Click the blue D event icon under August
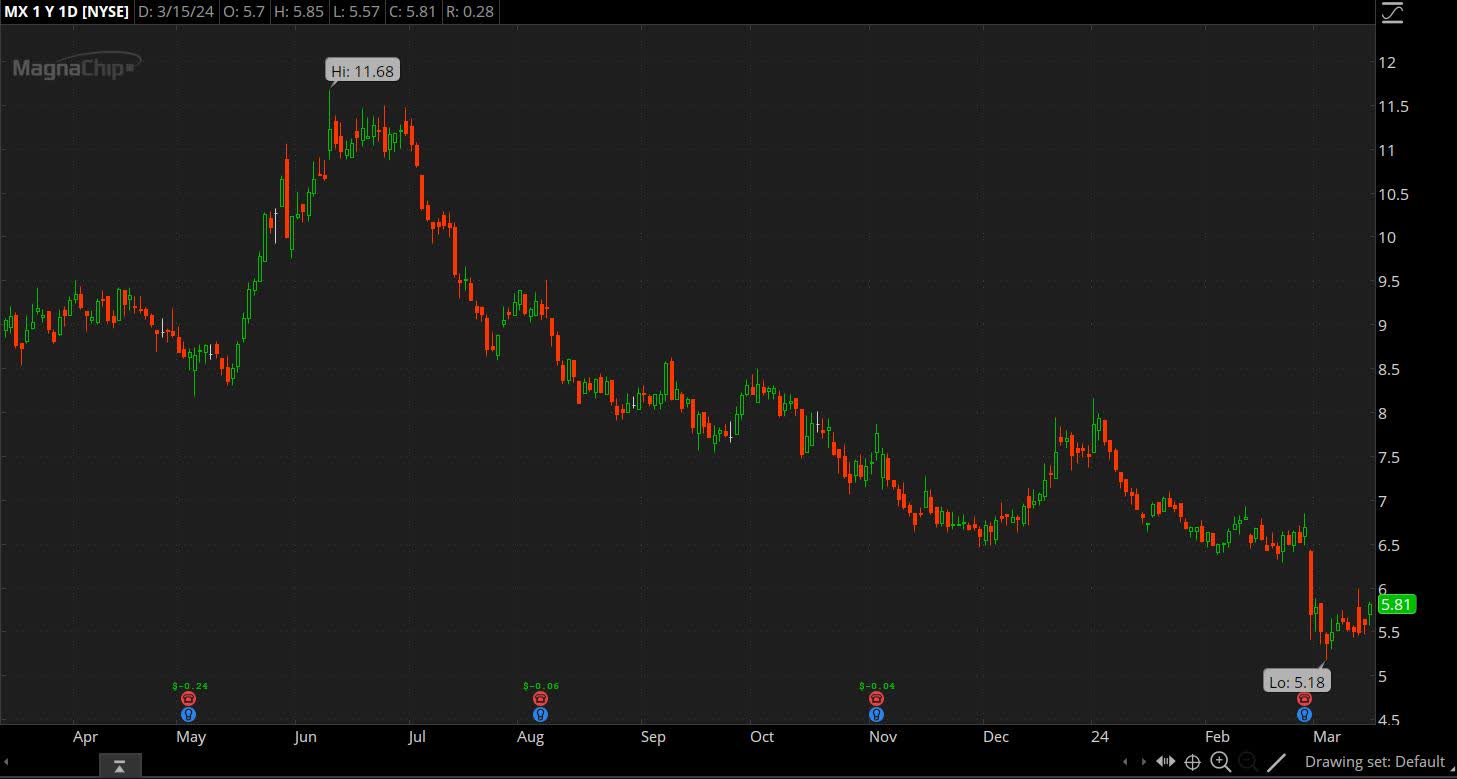 click(x=541, y=714)
